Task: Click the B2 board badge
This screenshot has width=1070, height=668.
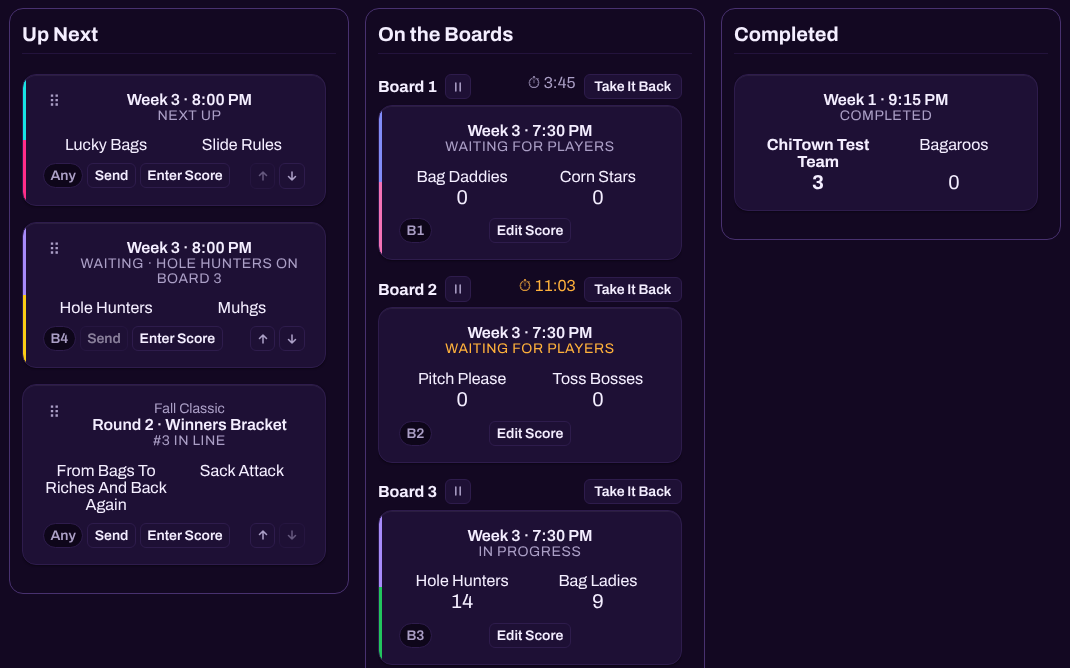Action: (416, 433)
